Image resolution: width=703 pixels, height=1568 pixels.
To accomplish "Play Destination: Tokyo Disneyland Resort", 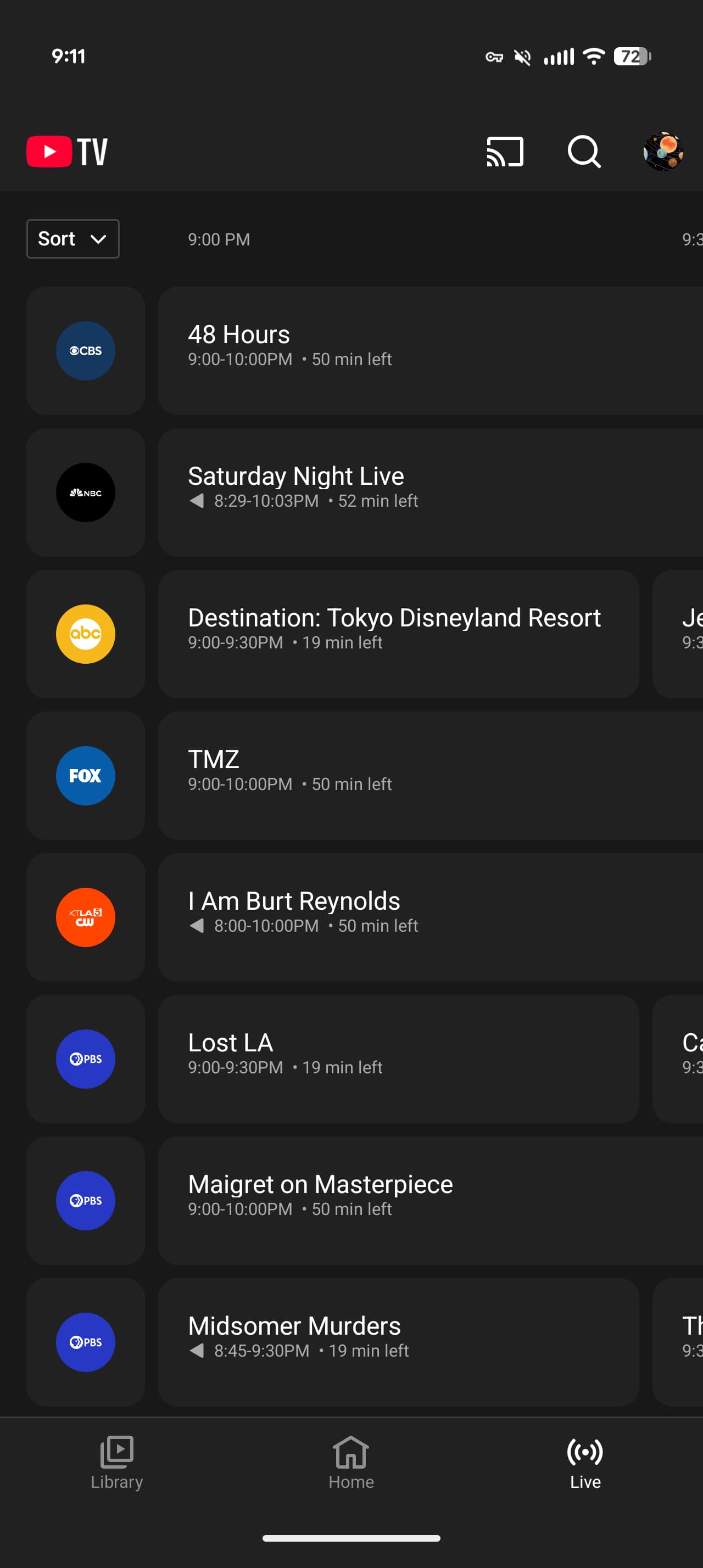I will [398, 634].
